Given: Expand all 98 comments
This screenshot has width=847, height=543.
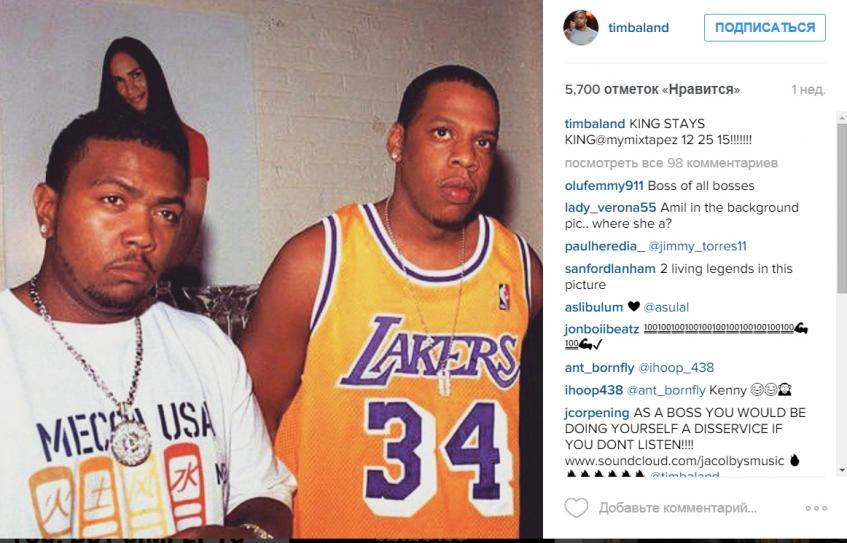Looking at the screenshot, I should (x=671, y=163).
